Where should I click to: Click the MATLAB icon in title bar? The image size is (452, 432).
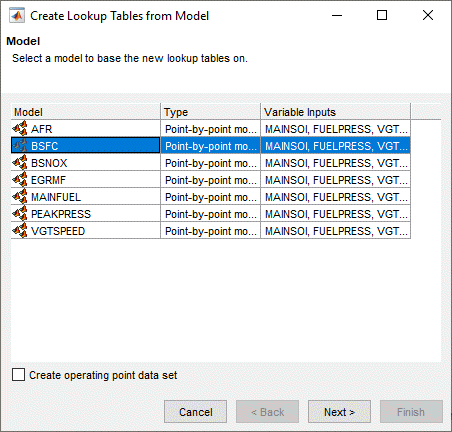coord(17,16)
